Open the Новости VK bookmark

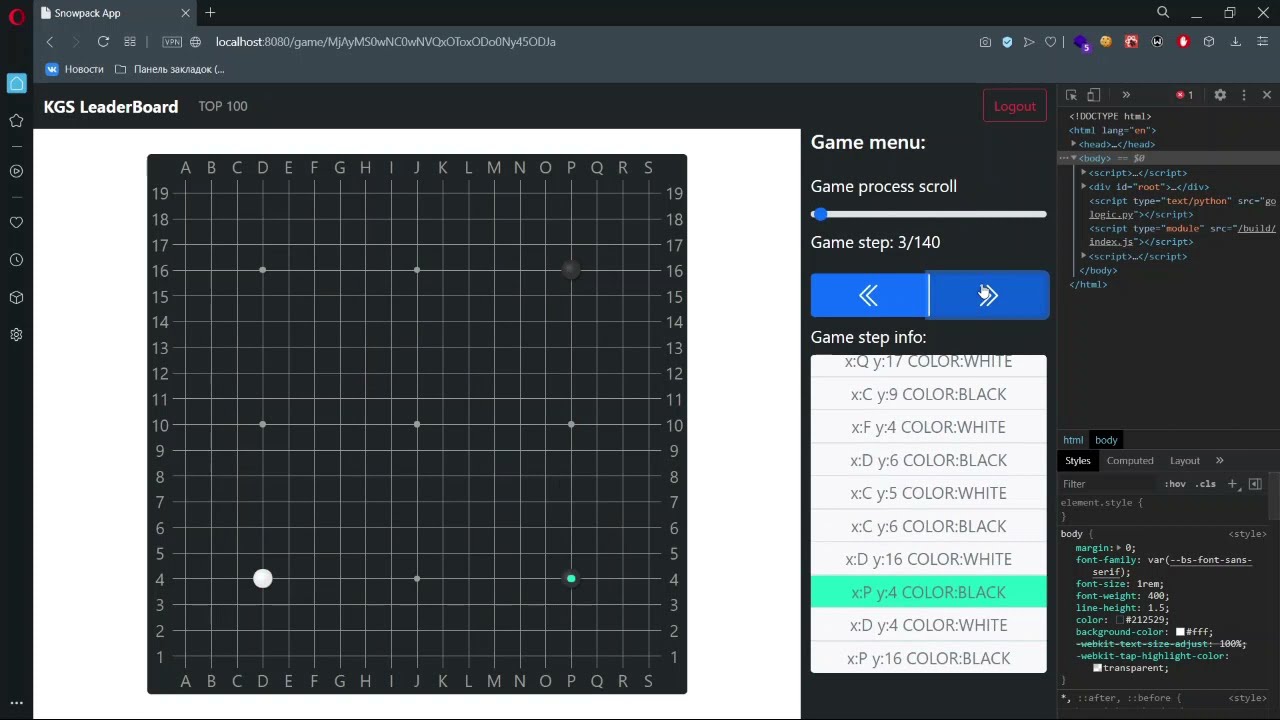[75, 69]
